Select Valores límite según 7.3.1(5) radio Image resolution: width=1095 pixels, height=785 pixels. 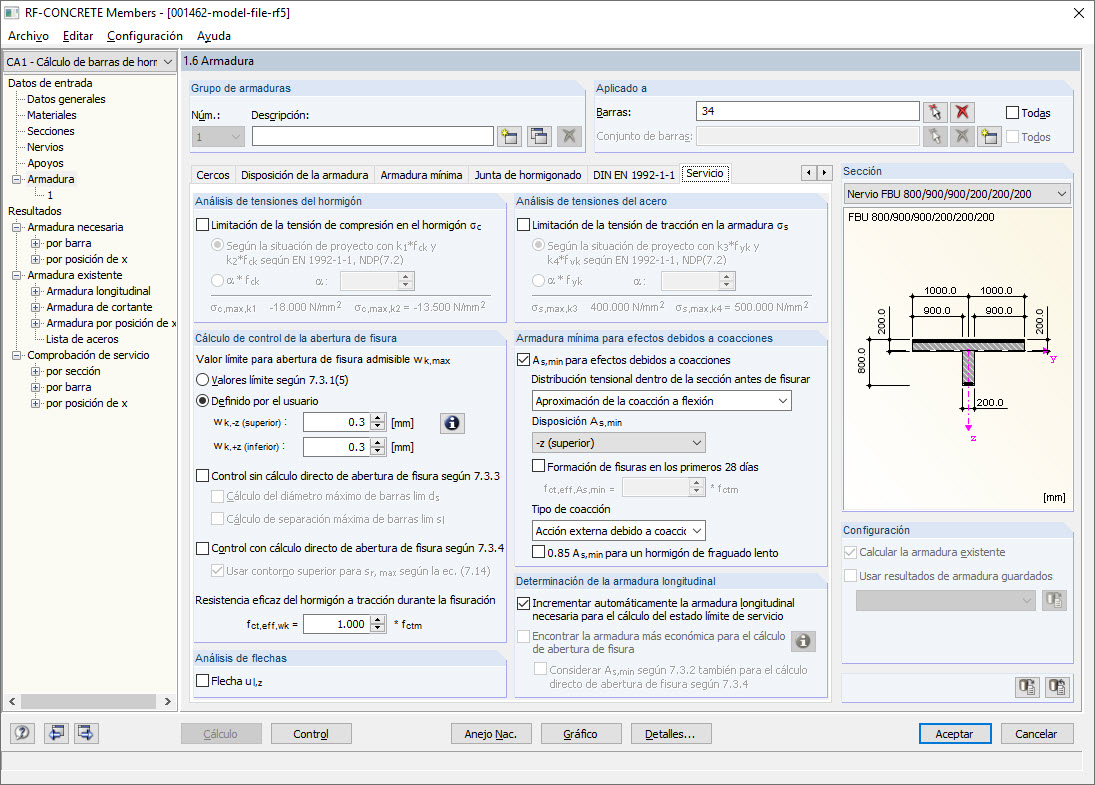pyautogui.click(x=203, y=380)
